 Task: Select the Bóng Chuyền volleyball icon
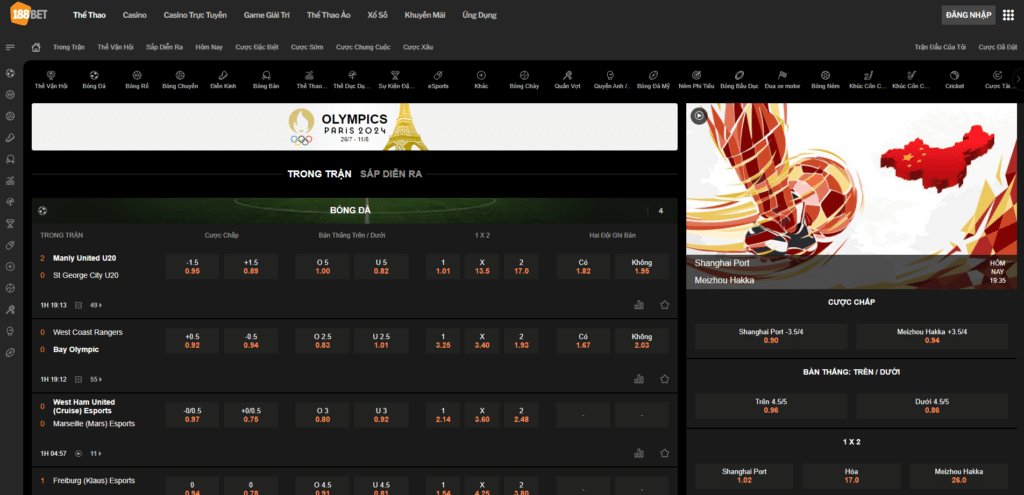point(180,80)
